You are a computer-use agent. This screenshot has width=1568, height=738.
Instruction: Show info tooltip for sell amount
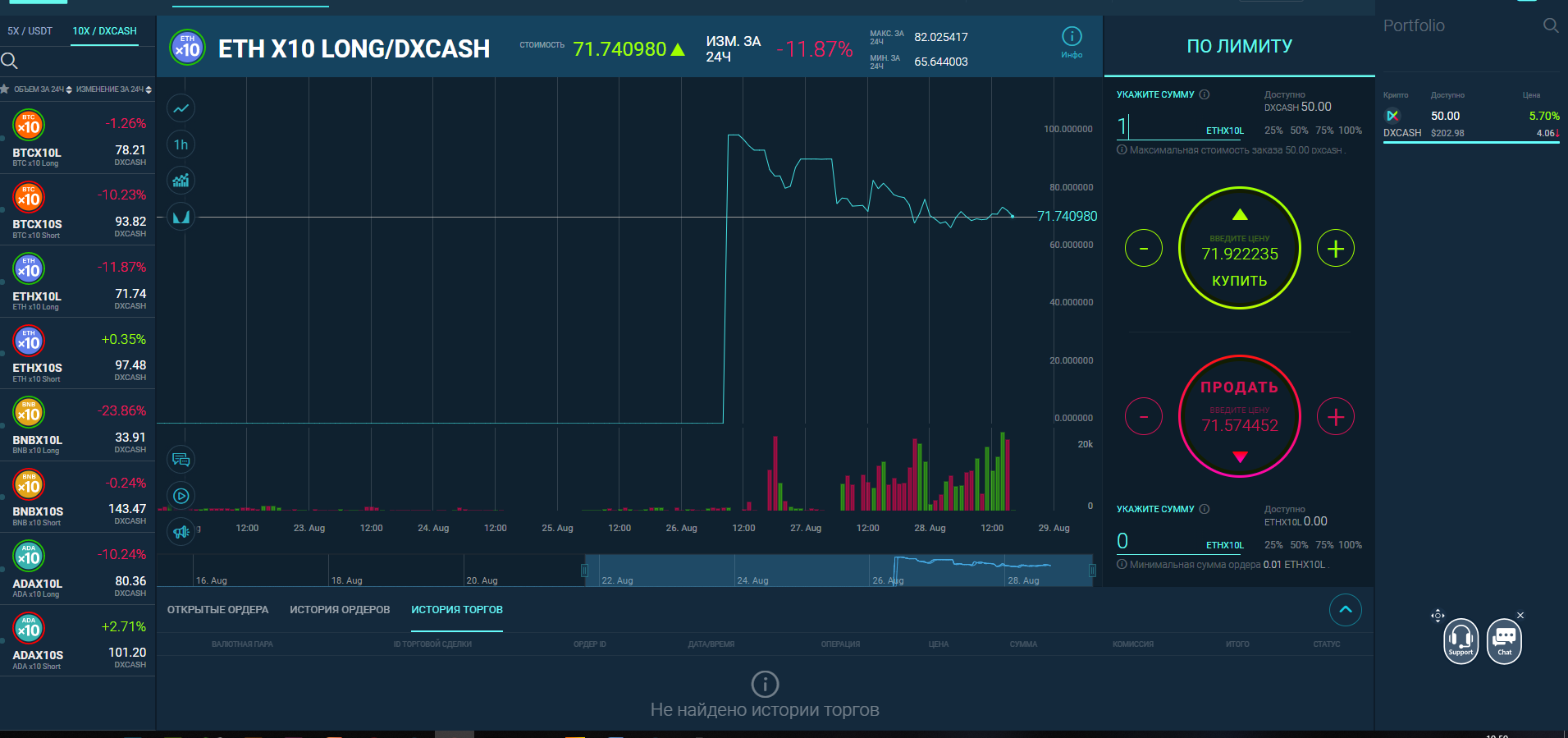pyautogui.click(x=1205, y=509)
